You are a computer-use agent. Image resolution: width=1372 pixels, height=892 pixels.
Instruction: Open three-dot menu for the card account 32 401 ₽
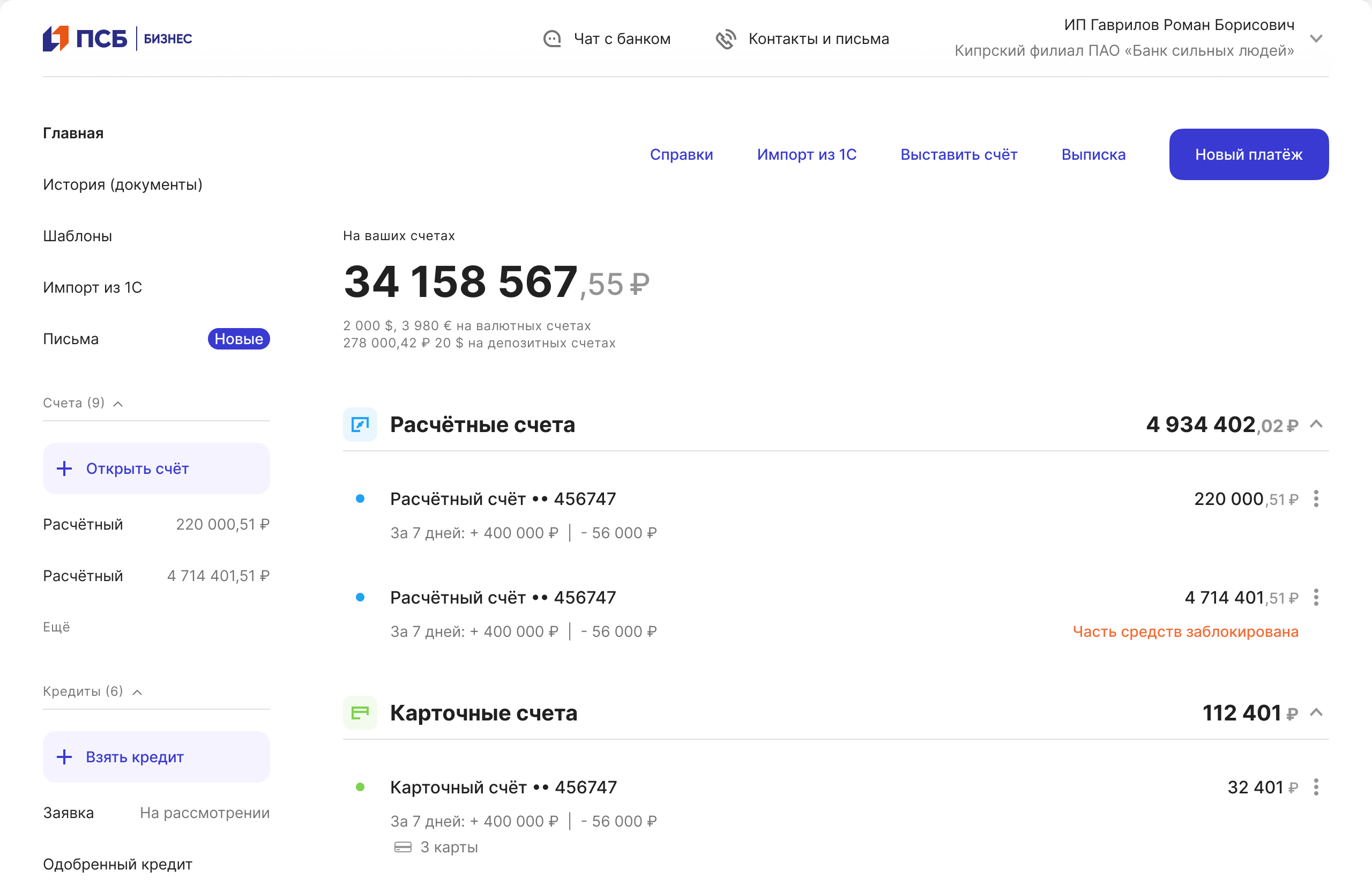point(1316,787)
